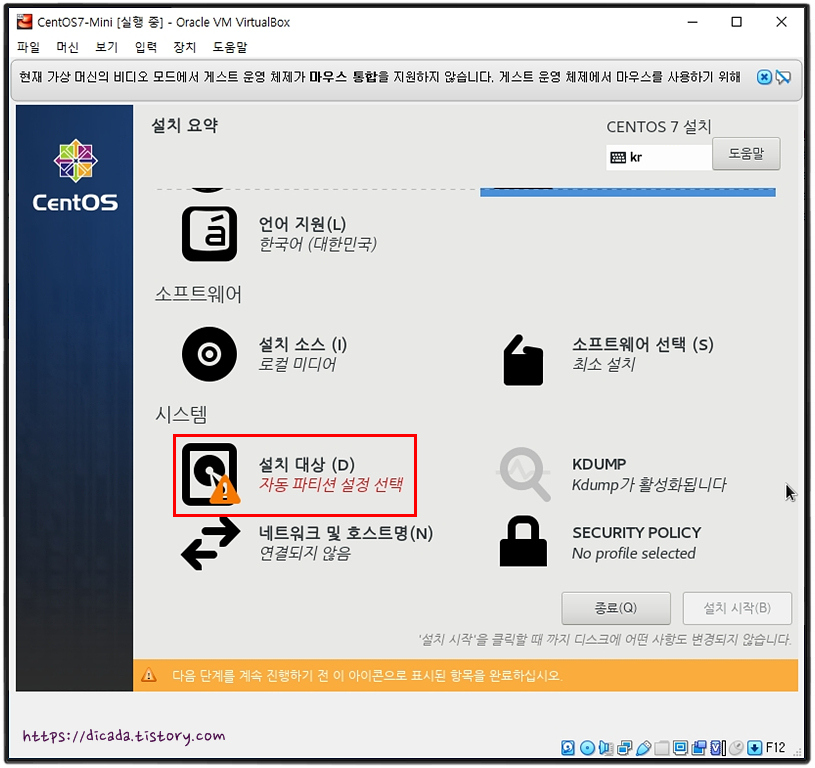This screenshot has width=815, height=768.
Task: Close the VirtualBox window
Action: [781, 22]
